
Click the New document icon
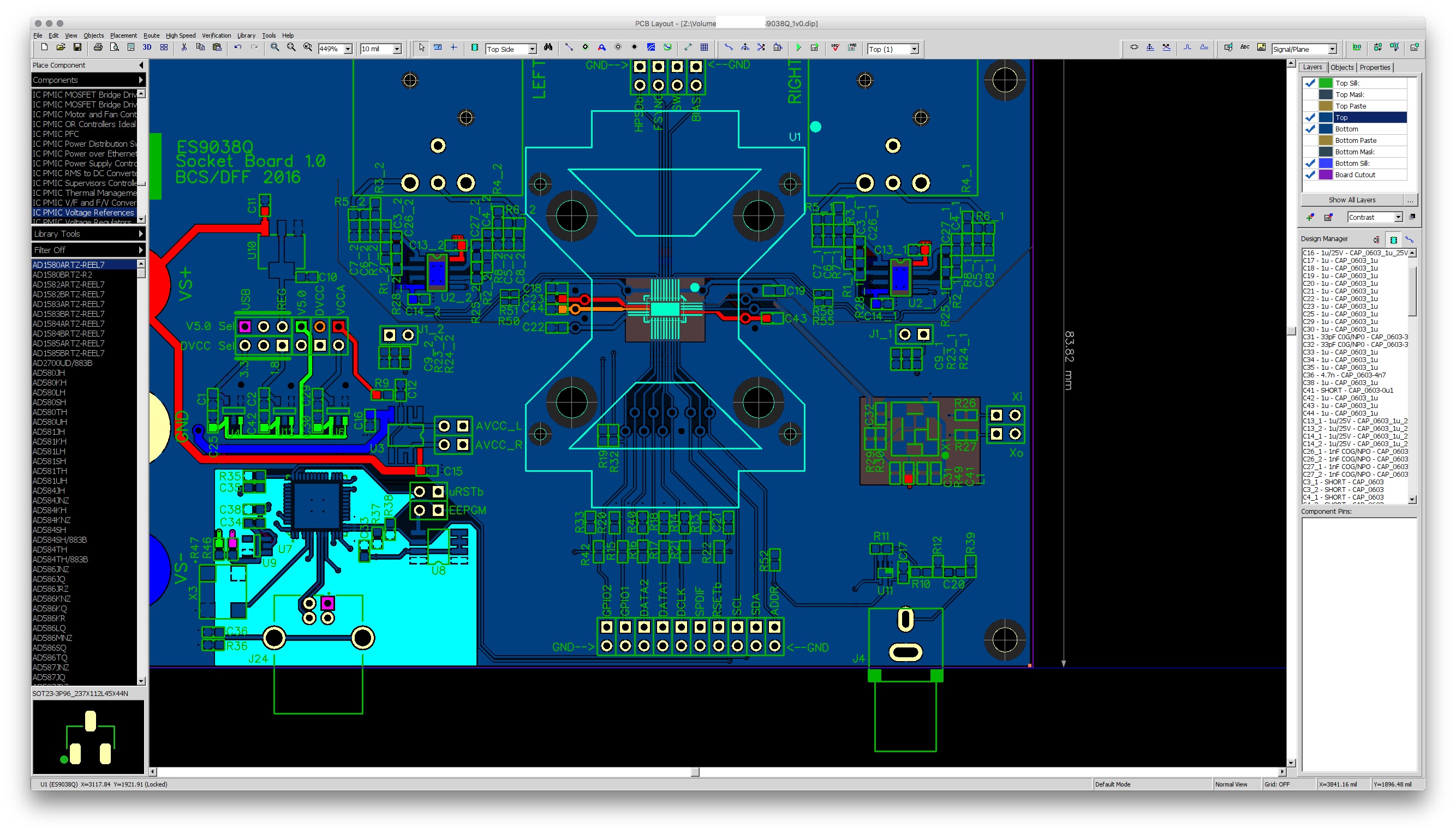(x=44, y=48)
